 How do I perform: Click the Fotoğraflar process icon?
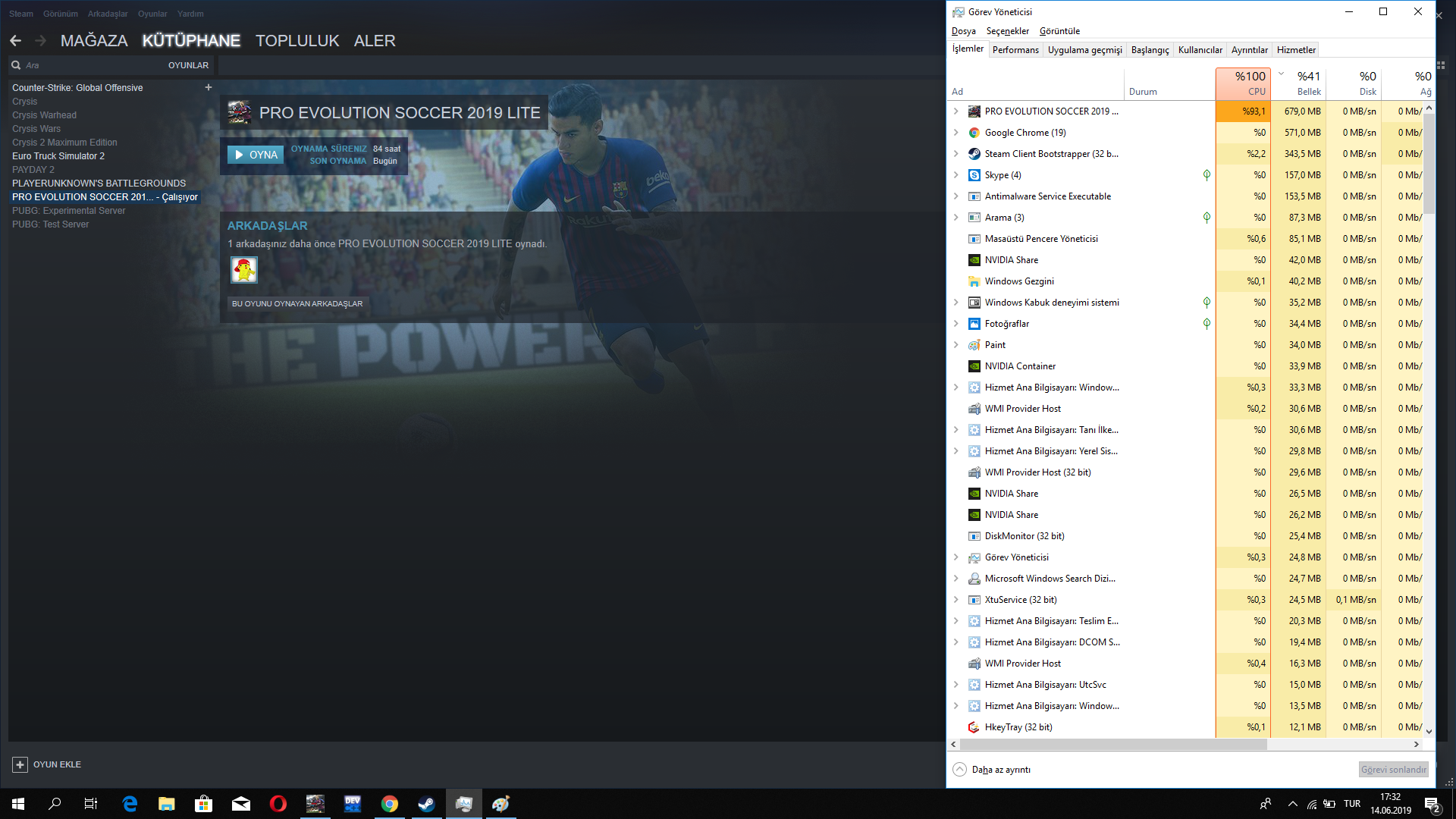974,324
